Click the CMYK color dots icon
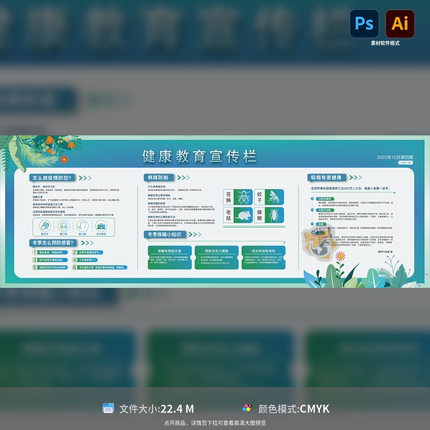 click(x=247, y=408)
